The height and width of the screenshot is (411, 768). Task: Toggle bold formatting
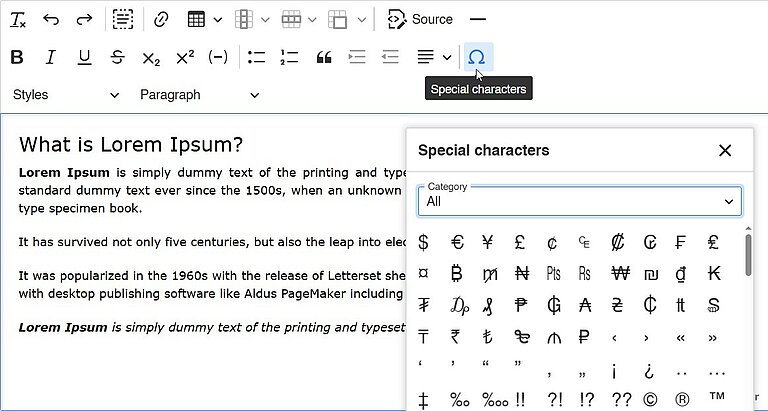pos(17,57)
